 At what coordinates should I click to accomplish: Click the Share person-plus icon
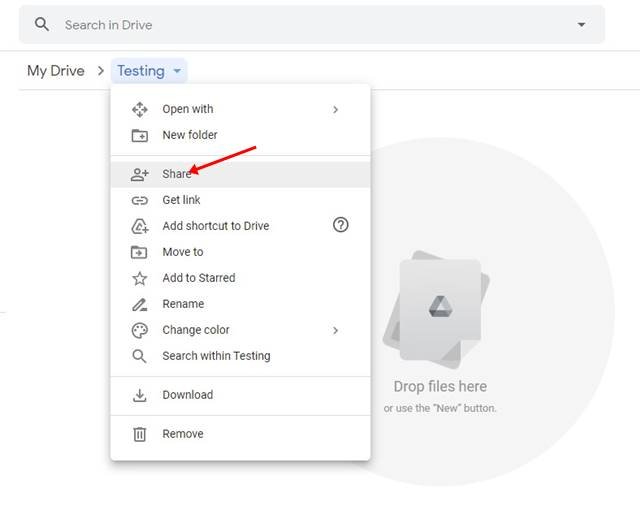tap(140, 174)
